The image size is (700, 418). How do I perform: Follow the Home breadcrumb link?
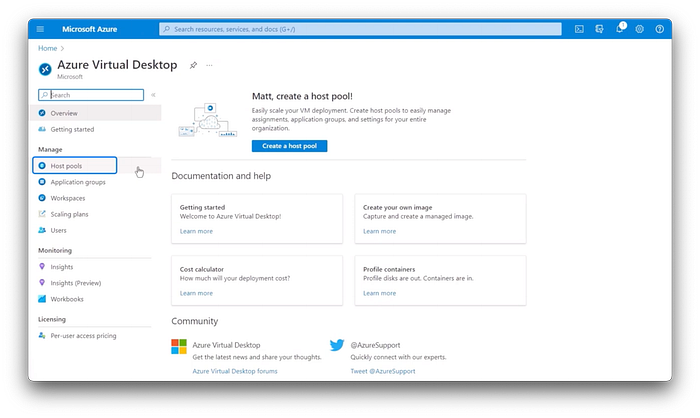click(x=47, y=48)
